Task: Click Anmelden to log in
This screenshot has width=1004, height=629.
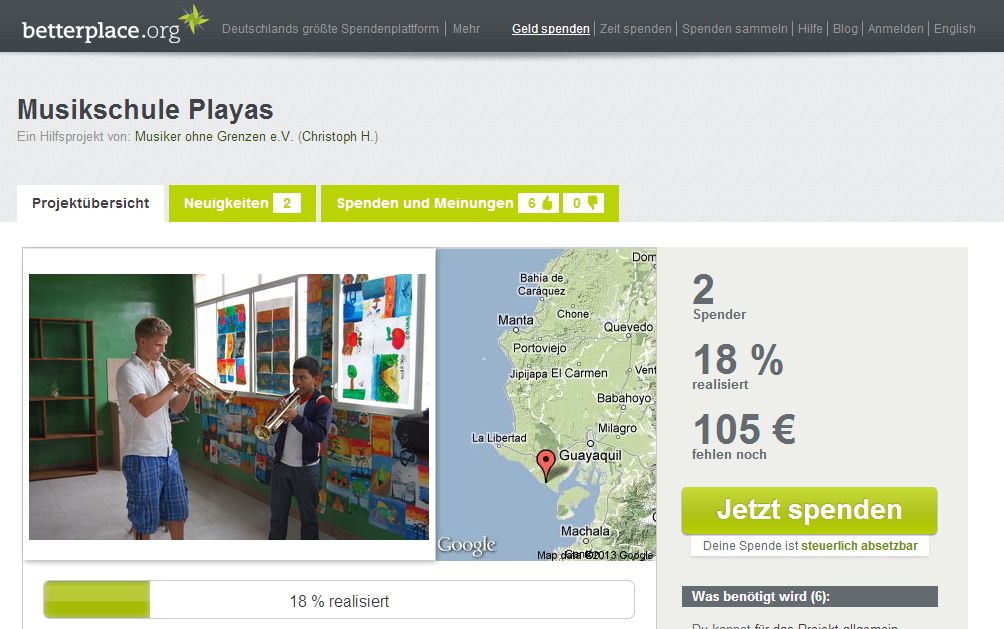Action: [x=895, y=29]
